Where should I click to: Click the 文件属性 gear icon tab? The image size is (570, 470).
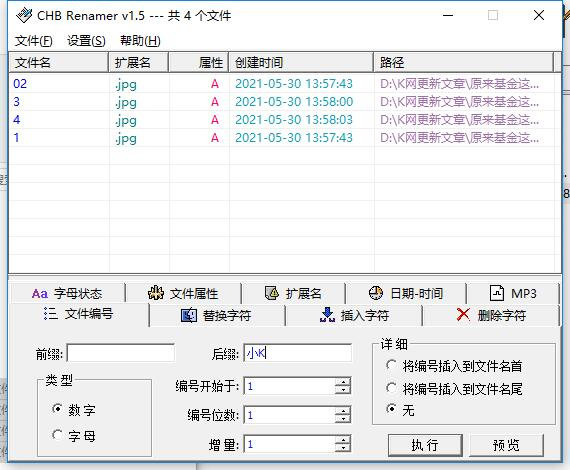point(156,293)
